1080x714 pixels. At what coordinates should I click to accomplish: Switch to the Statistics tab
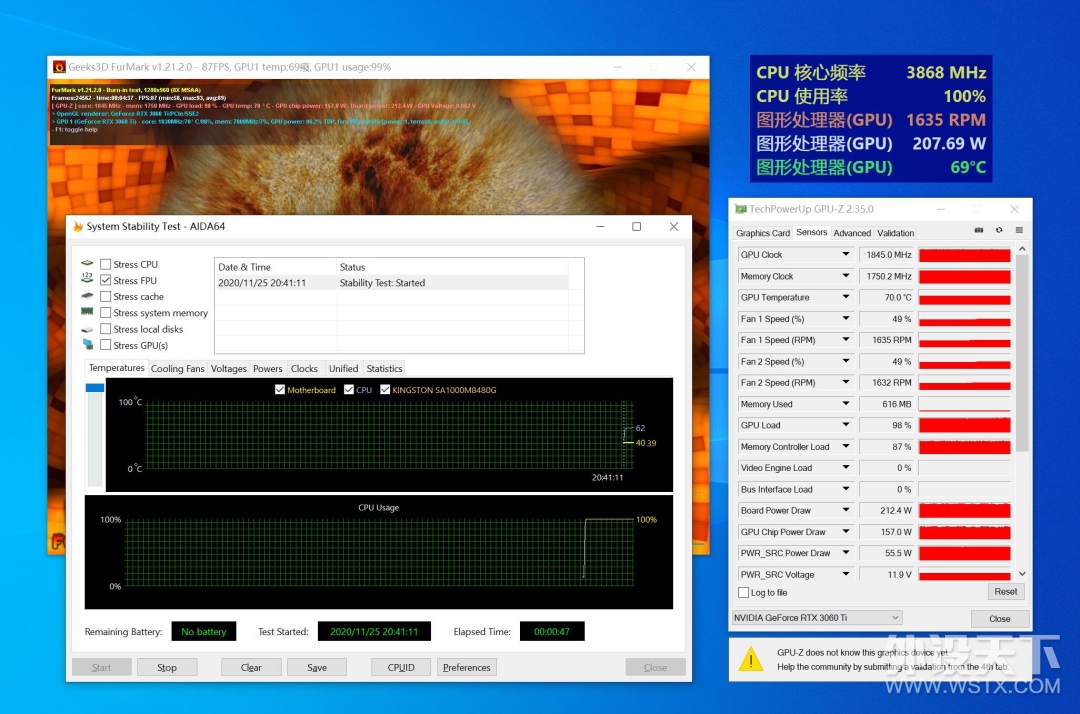[x=384, y=368]
